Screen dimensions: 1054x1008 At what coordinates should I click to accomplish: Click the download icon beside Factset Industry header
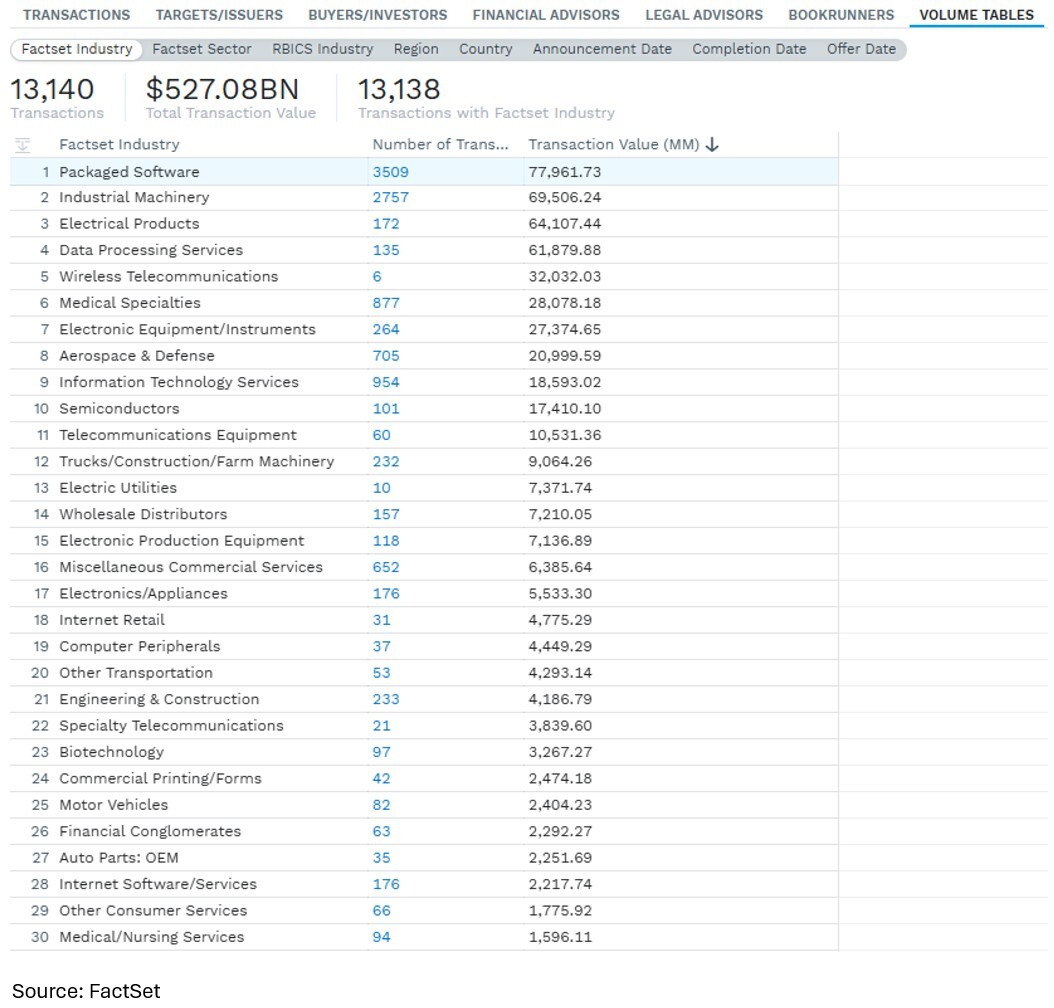[23, 145]
